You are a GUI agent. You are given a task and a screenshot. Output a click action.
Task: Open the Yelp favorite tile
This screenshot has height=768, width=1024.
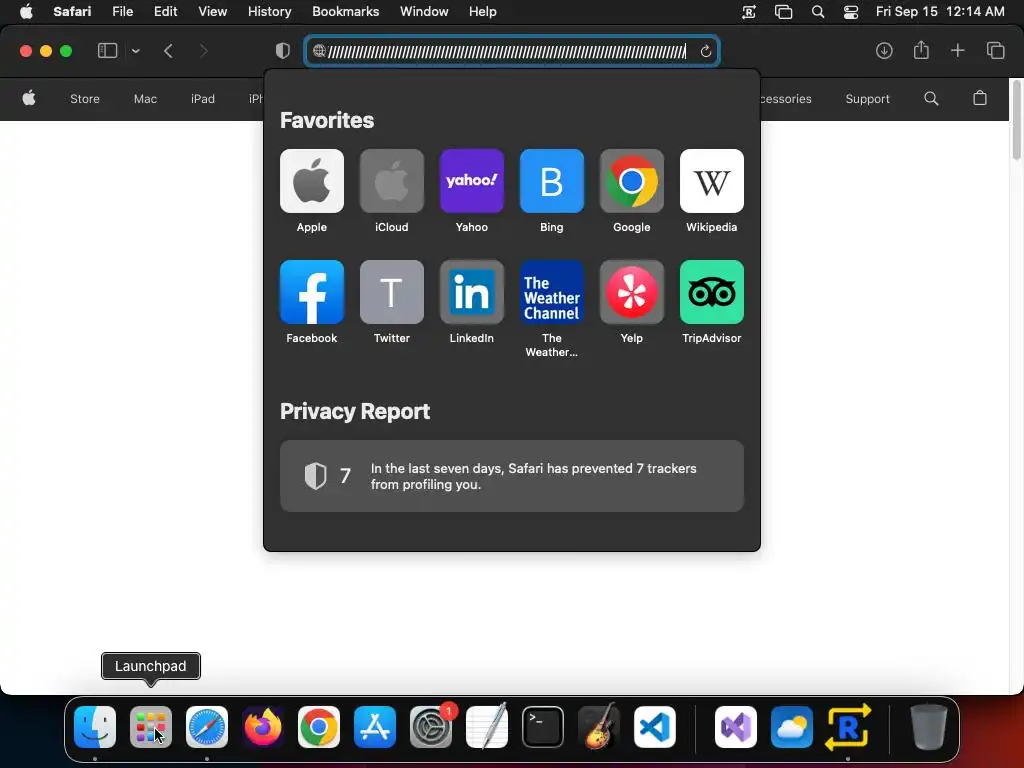click(632, 292)
